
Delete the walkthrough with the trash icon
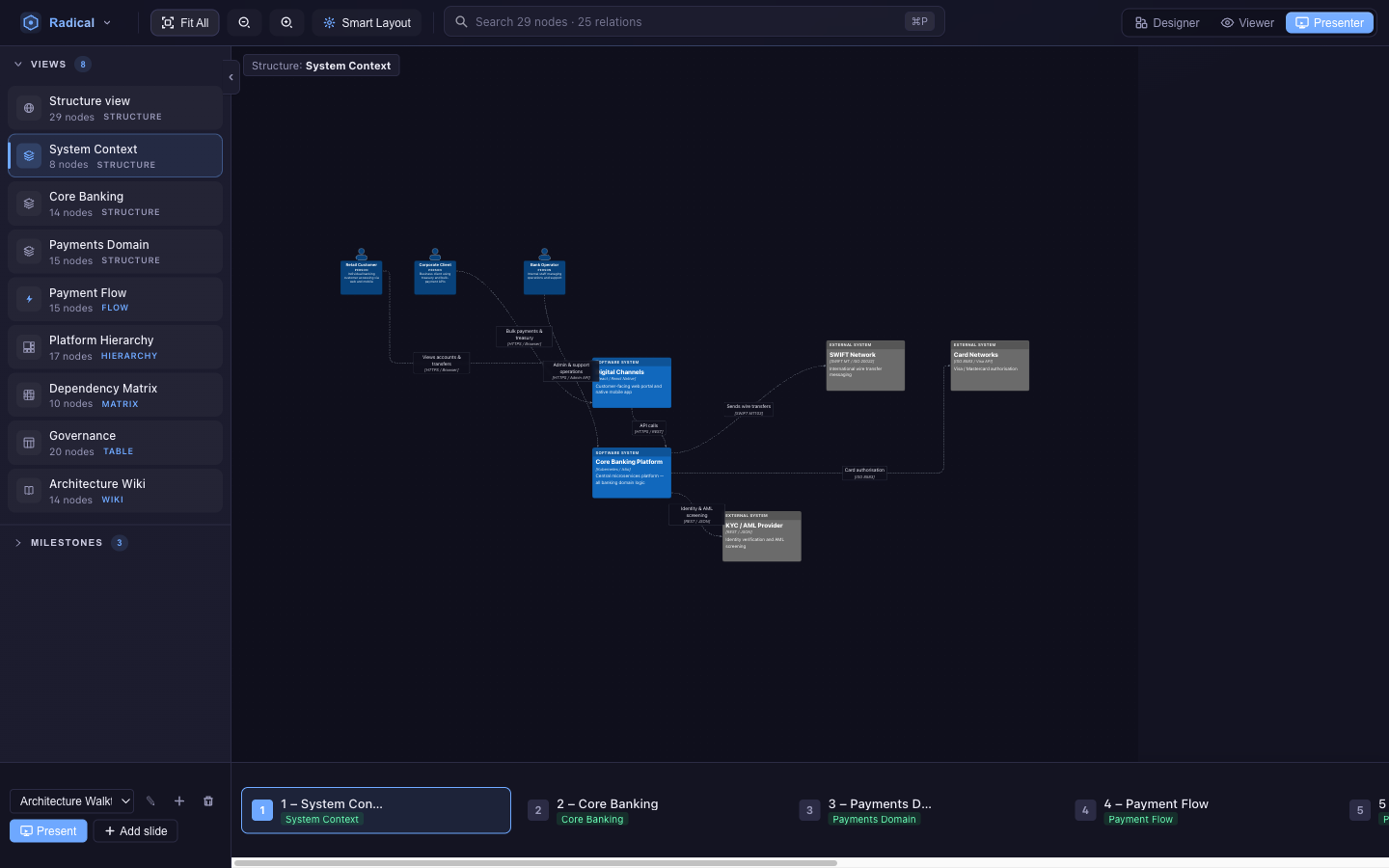pyautogui.click(x=208, y=801)
